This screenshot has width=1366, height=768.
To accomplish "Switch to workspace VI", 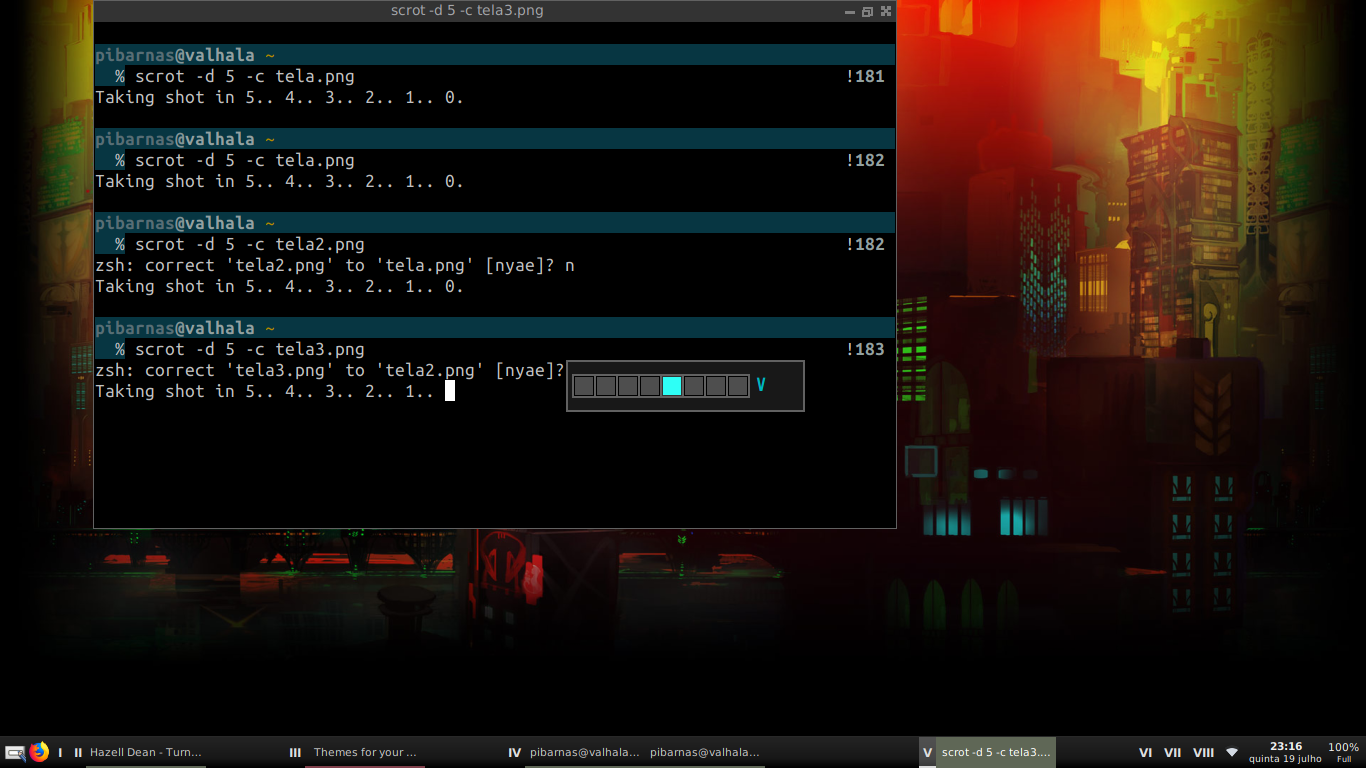I will pos(1146,753).
